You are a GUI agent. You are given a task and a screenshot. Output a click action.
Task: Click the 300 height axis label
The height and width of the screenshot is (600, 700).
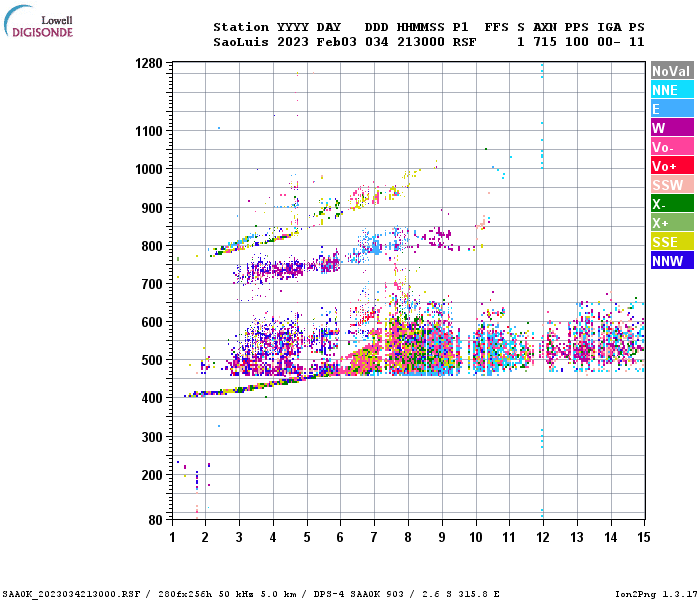click(152, 437)
